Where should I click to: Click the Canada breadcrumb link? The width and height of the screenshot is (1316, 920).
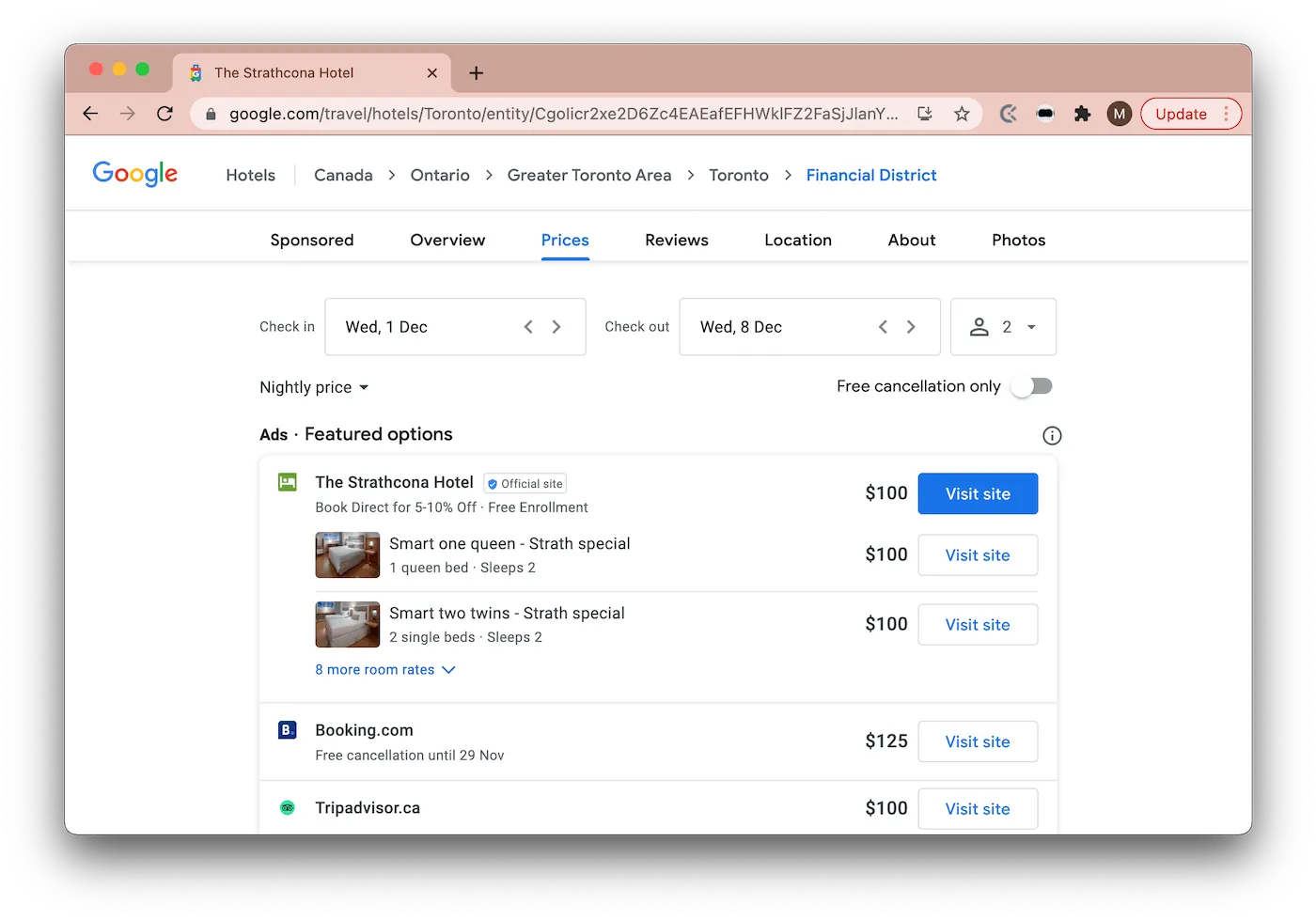pos(343,175)
